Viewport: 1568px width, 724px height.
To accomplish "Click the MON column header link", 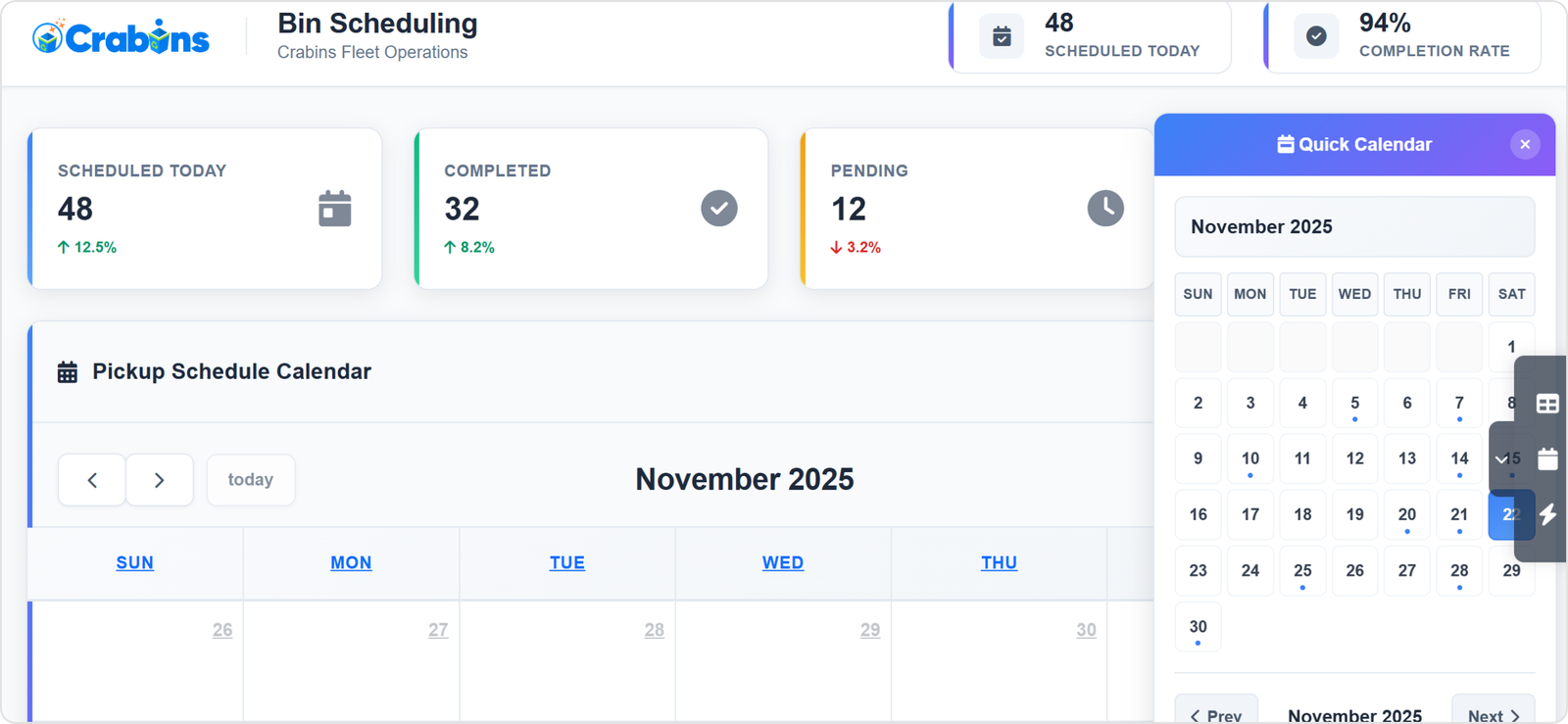I will tap(351, 563).
